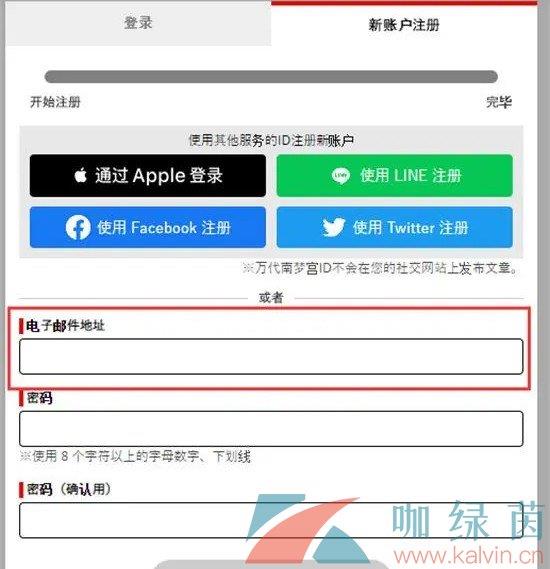
Task: Click the registration progress bar
Action: coord(271,77)
